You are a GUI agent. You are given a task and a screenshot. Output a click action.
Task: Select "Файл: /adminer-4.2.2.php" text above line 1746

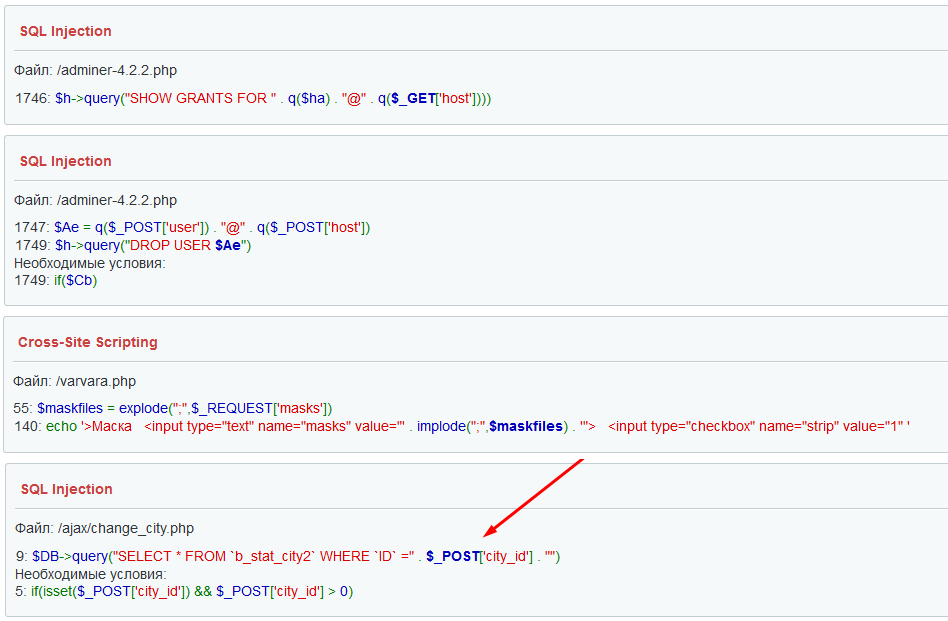(x=96, y=70)
